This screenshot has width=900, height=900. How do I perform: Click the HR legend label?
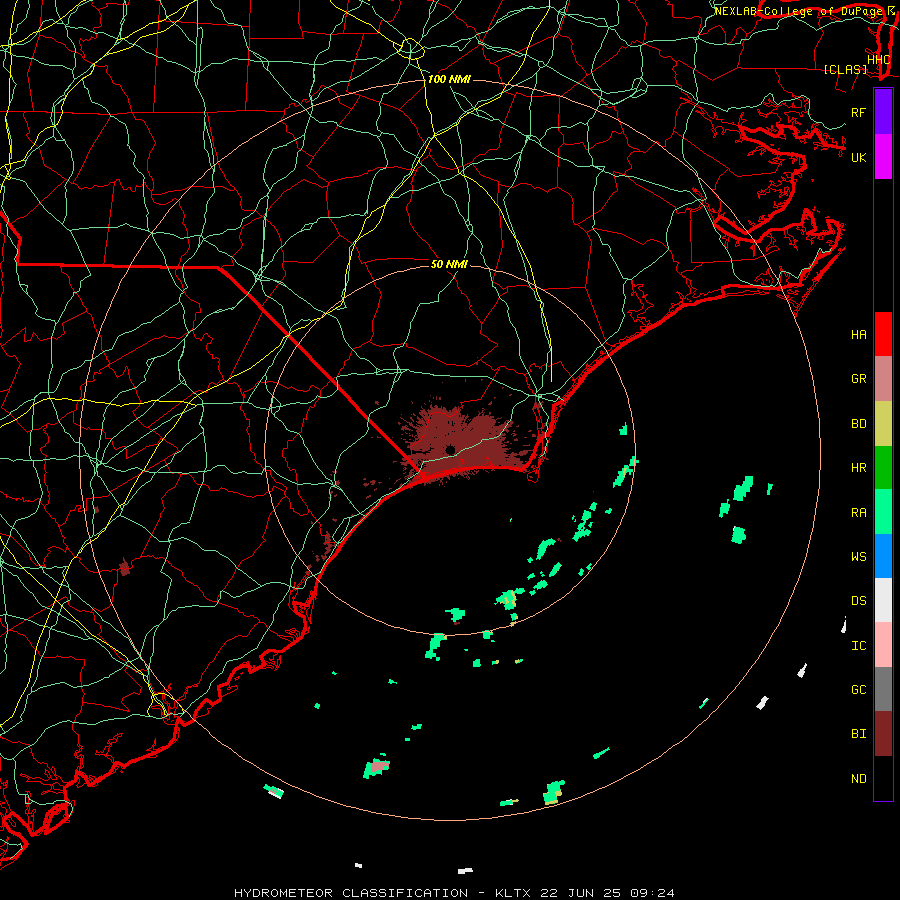click(859, 468)
